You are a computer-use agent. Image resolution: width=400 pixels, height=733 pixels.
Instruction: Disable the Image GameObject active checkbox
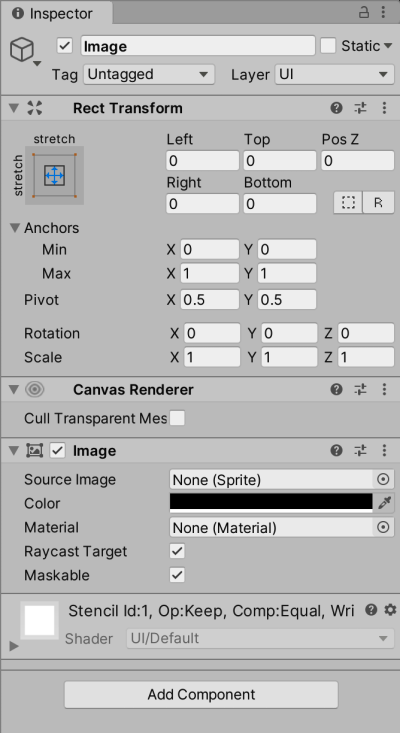click(64, 46)
